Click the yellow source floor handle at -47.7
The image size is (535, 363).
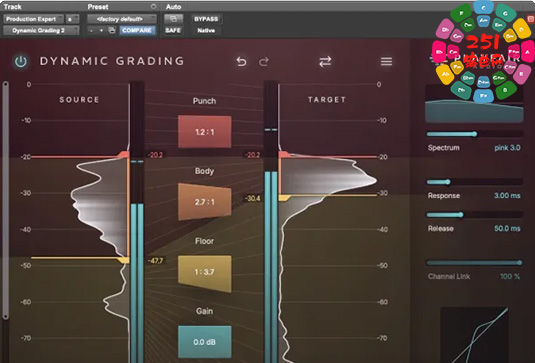[124, 260]
